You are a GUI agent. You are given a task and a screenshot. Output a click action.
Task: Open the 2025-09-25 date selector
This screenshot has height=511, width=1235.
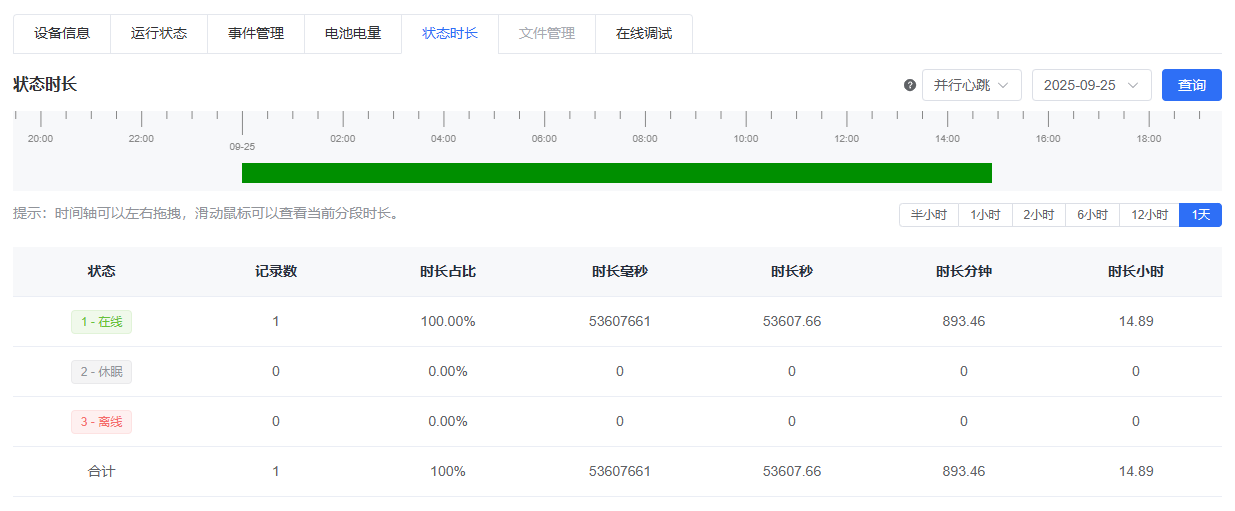coord(1091,85)
